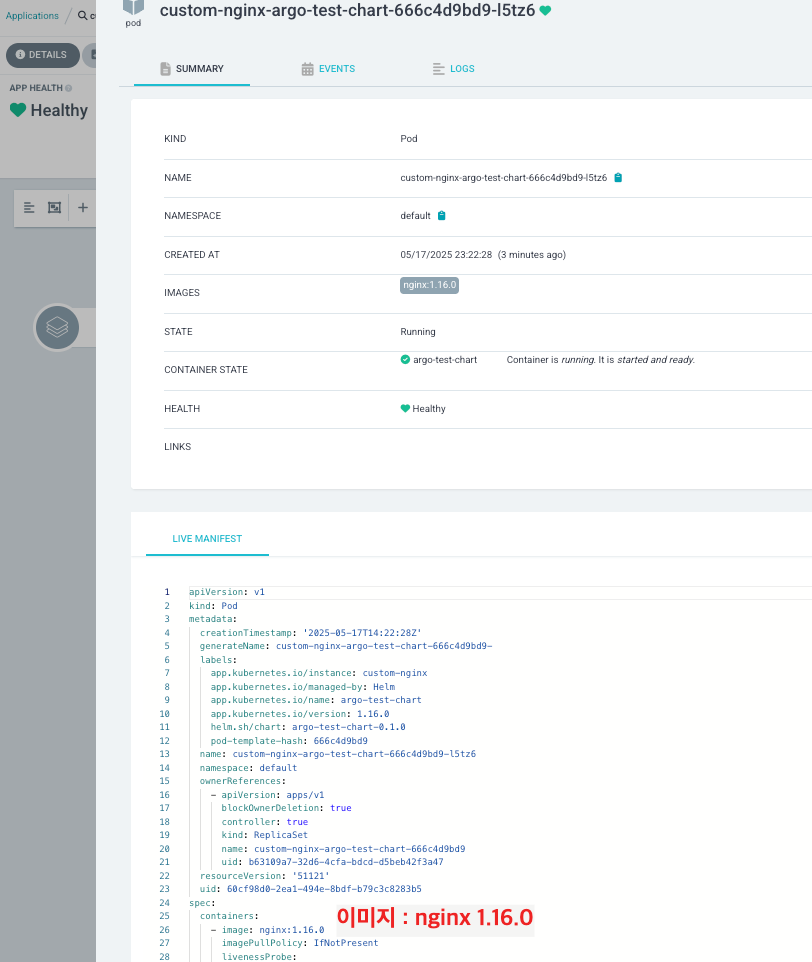Click the 'Running' state value
The image size is (812, 962).
click(x=418, y=331)
